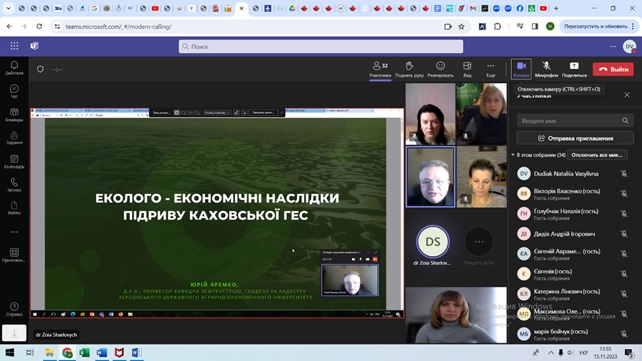This screenshot has height=361, width=642.
Task: Open the Calendar in the left sidebar
Action: pos(14,161)
